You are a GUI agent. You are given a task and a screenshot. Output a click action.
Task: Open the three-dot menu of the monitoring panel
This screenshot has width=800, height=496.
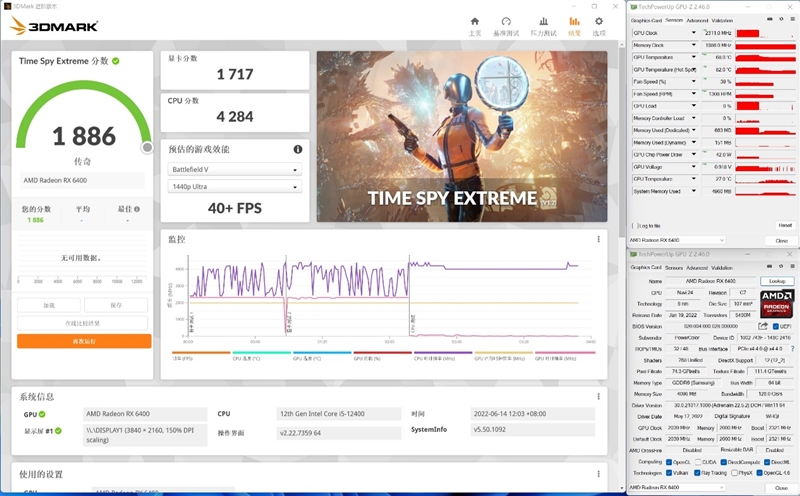pyautogui.click(x=598, y=239)
